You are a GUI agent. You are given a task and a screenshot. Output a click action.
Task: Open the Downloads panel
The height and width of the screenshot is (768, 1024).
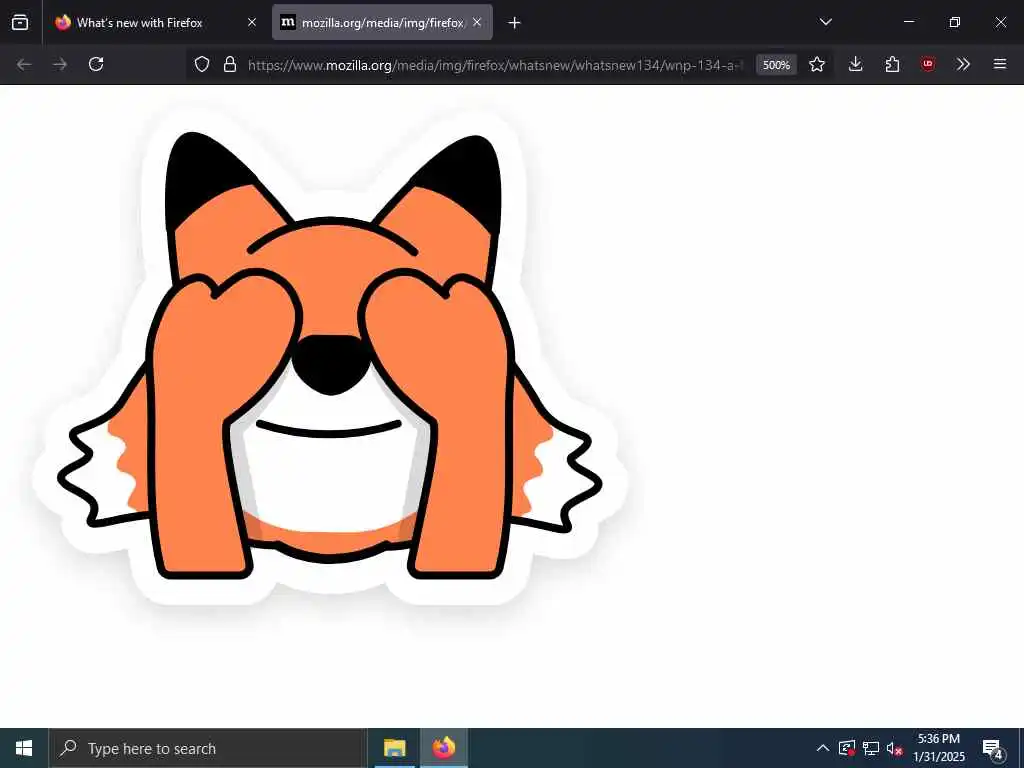pos(856,64)
